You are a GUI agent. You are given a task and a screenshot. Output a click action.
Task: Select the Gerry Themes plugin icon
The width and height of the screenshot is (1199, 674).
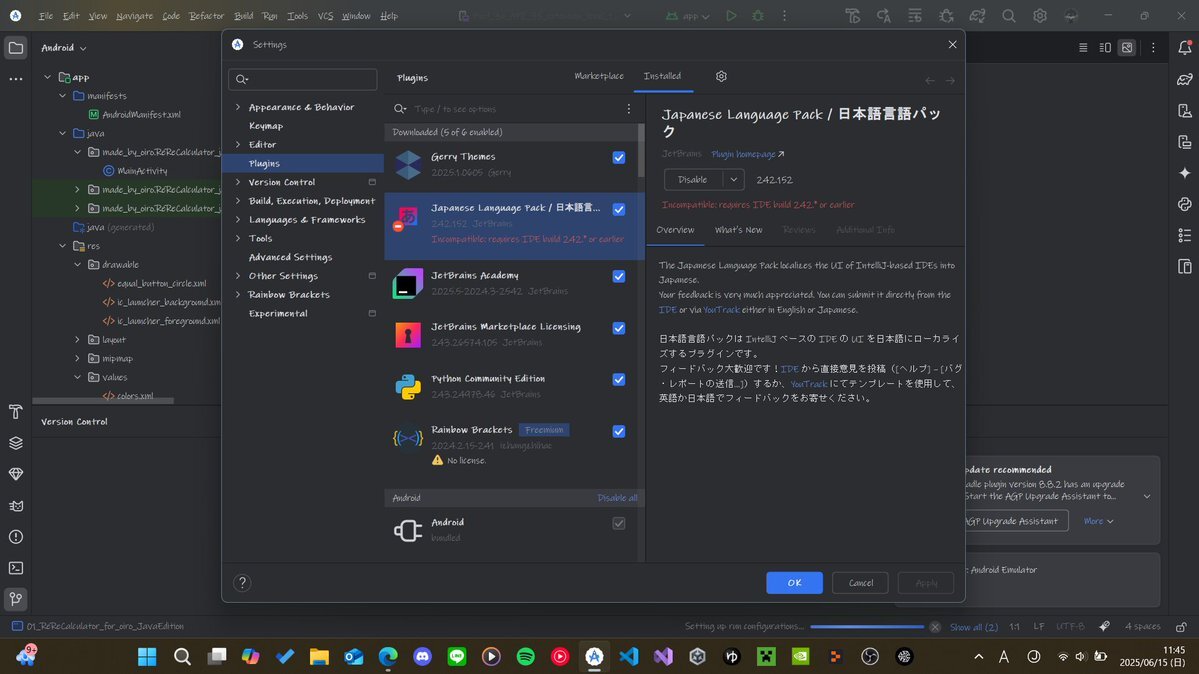coord(408,165)
